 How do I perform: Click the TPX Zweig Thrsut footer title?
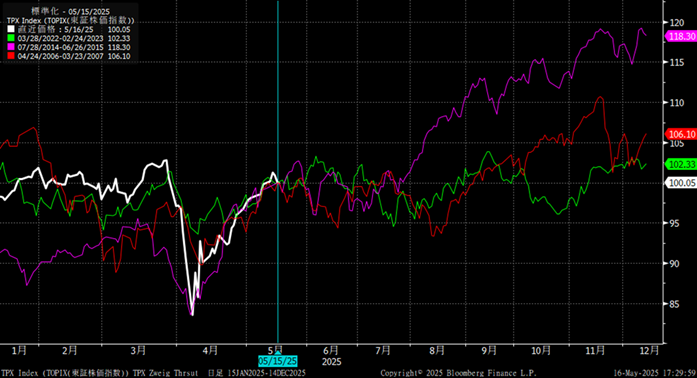(165, 373)
